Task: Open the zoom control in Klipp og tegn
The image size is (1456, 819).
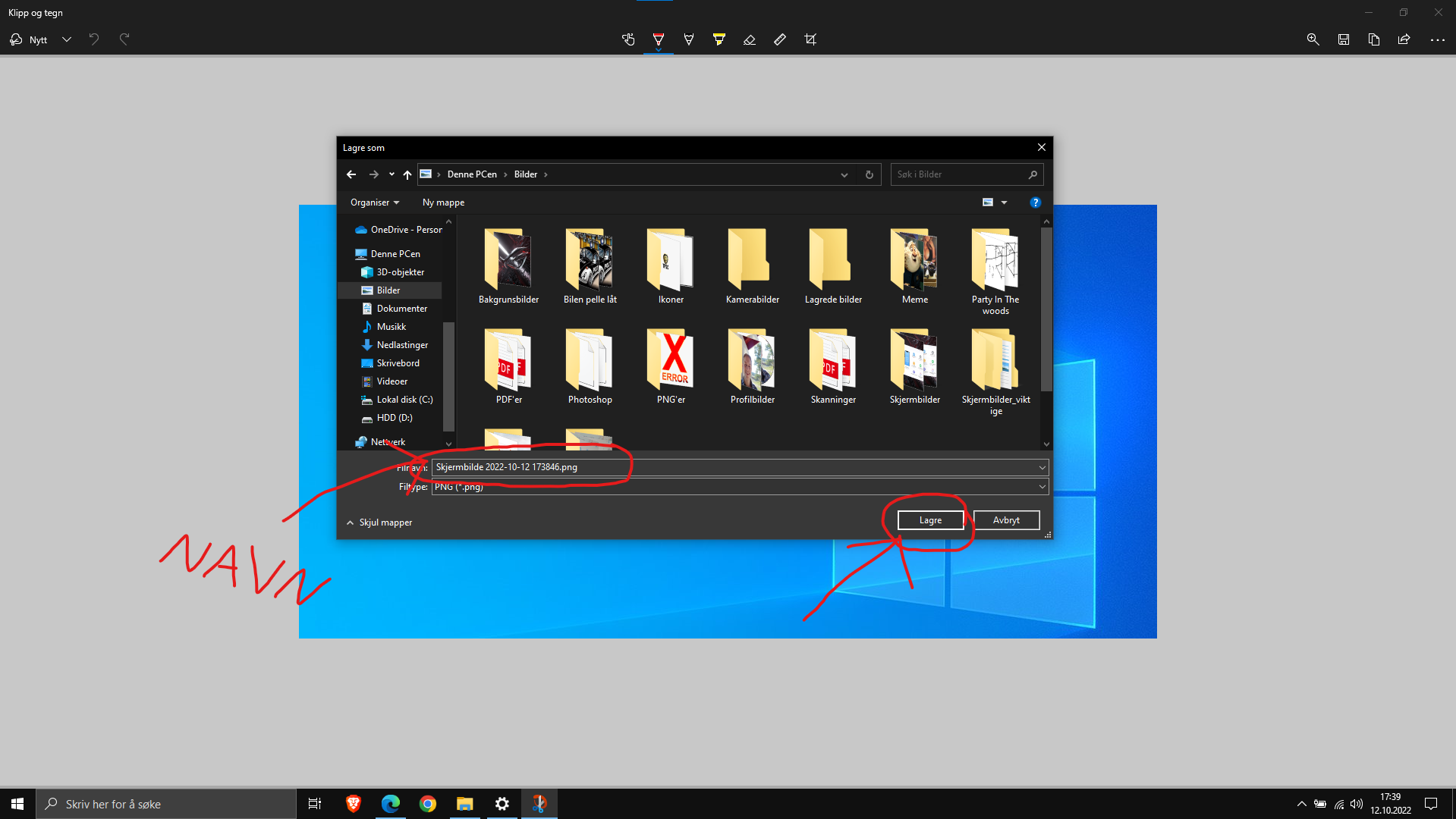Action: click(1313, 39)
